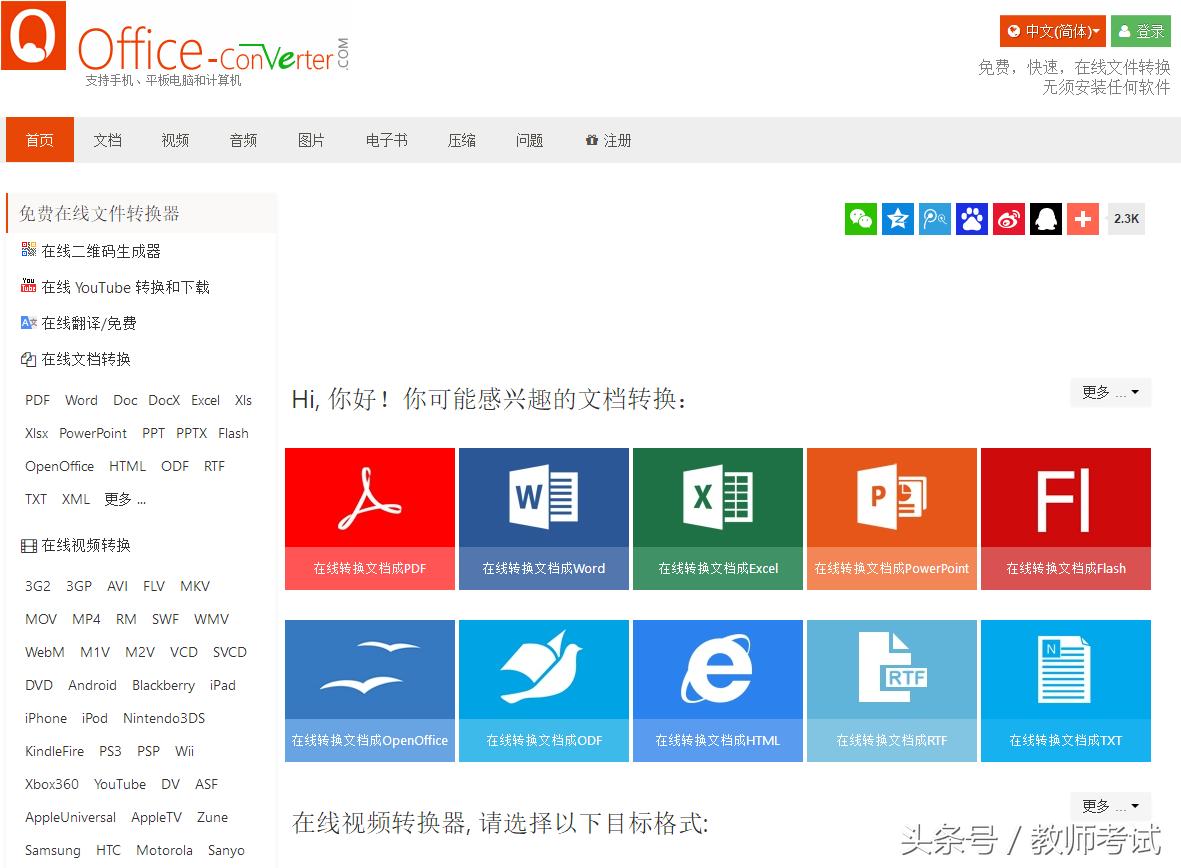1181x868 pixels.
Task: Click the sidebar Xbox360 link
Action: [x=52, y=784]
